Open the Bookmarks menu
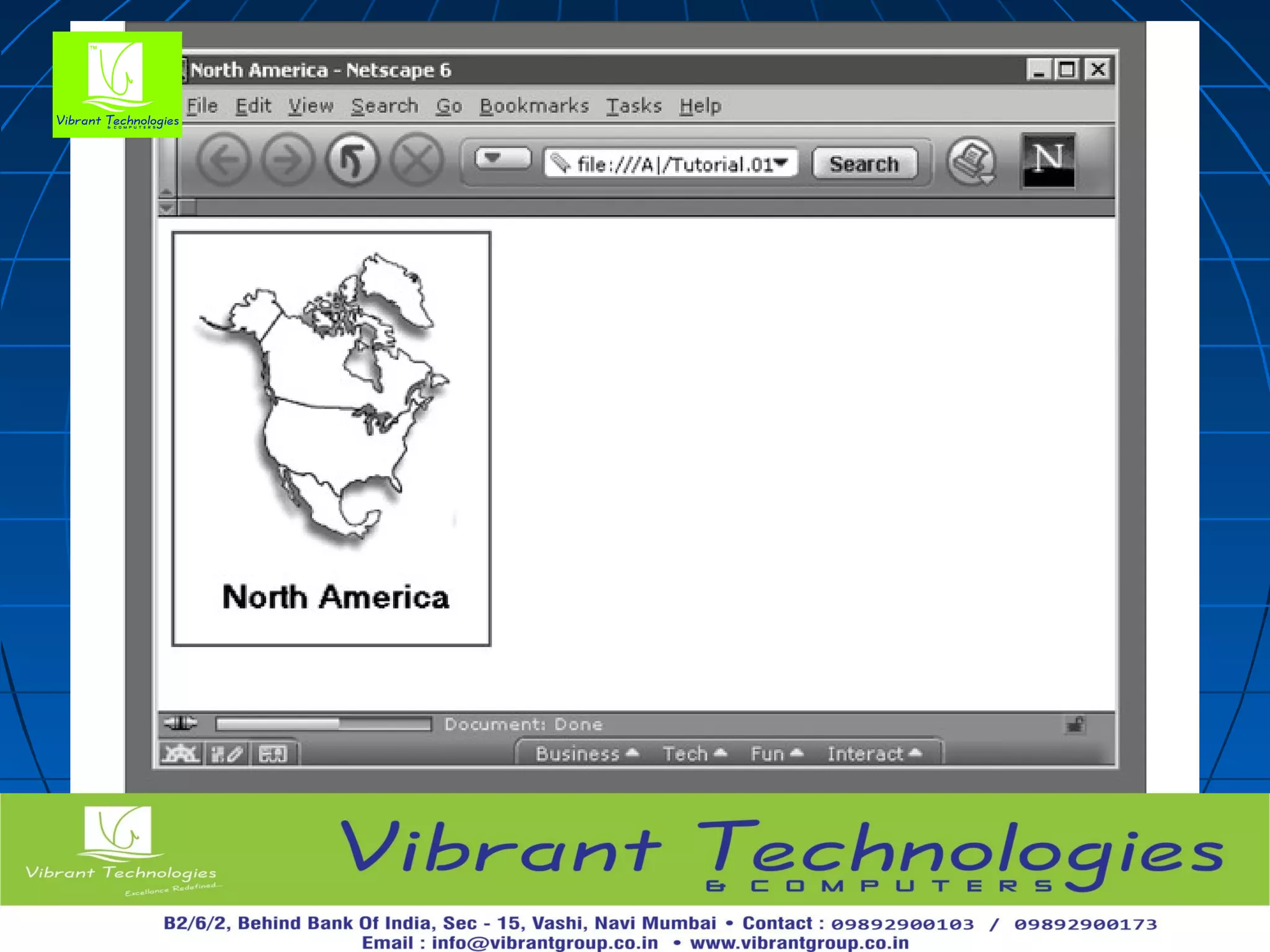This screenshot has height=952, width=1270. click(534, 106)
